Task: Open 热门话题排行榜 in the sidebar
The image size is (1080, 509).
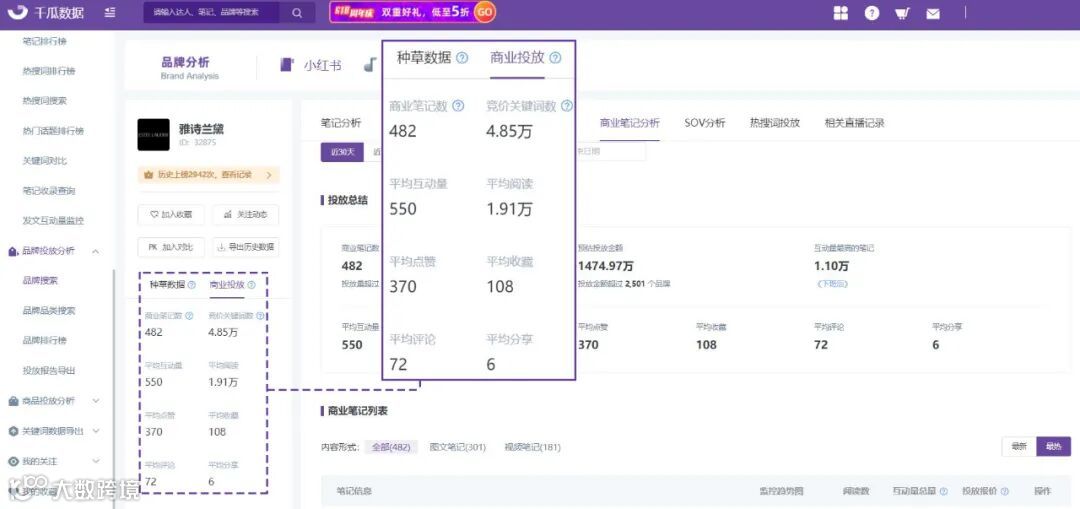Action: 53,131
